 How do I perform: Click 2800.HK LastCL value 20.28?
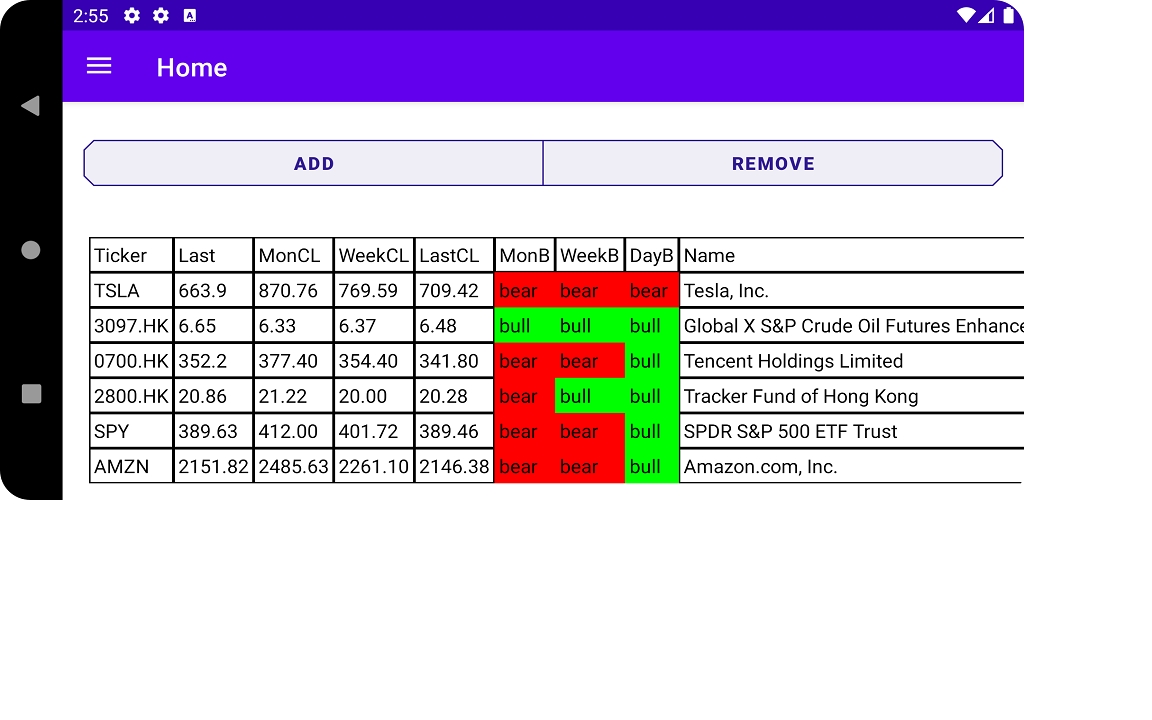click(x=454, y=397)
